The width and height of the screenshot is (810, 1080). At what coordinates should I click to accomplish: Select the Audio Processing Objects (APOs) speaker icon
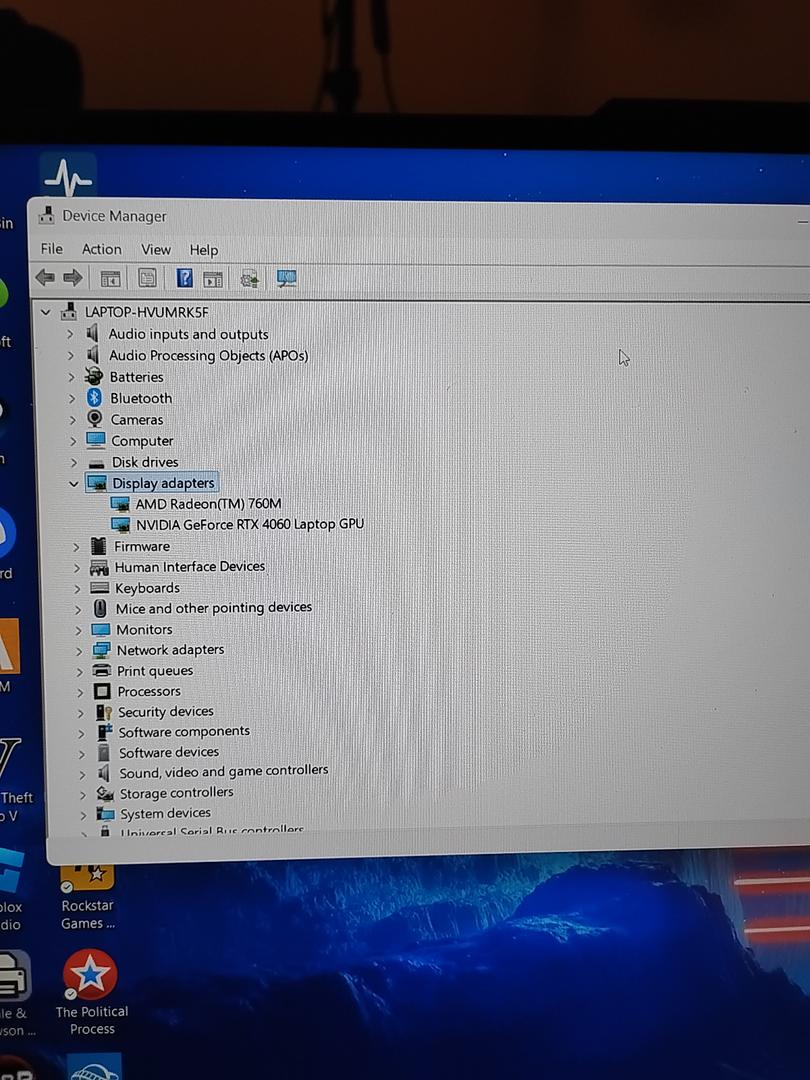pos(92,355)
